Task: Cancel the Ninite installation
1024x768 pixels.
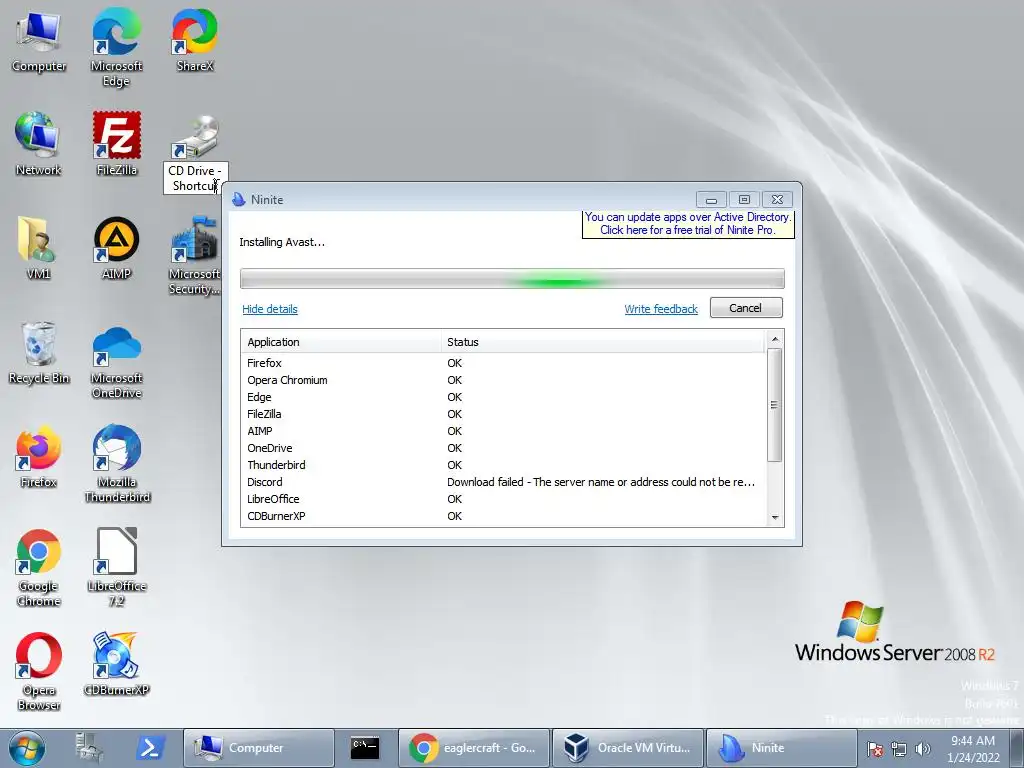Action: pyautogui.click(x=746, y=308)
